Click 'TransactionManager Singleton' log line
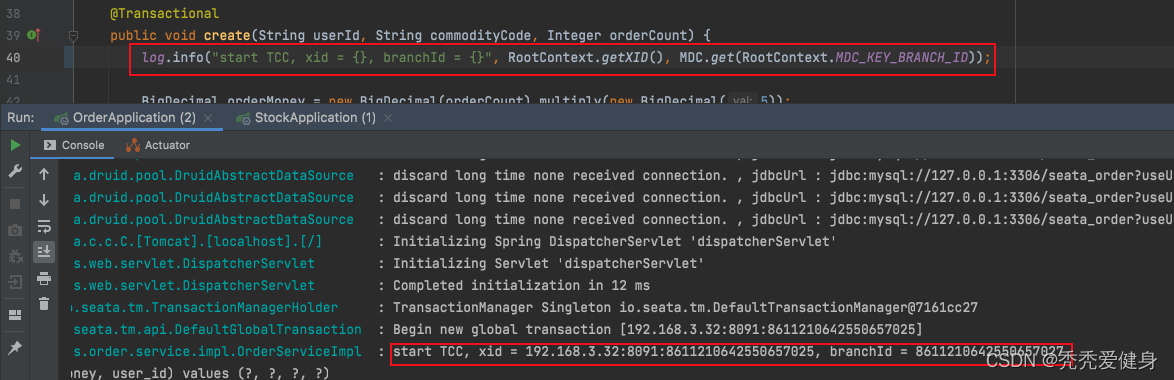Image resolution: width=1174 pixels, height=380 pixels. [685, 307]
